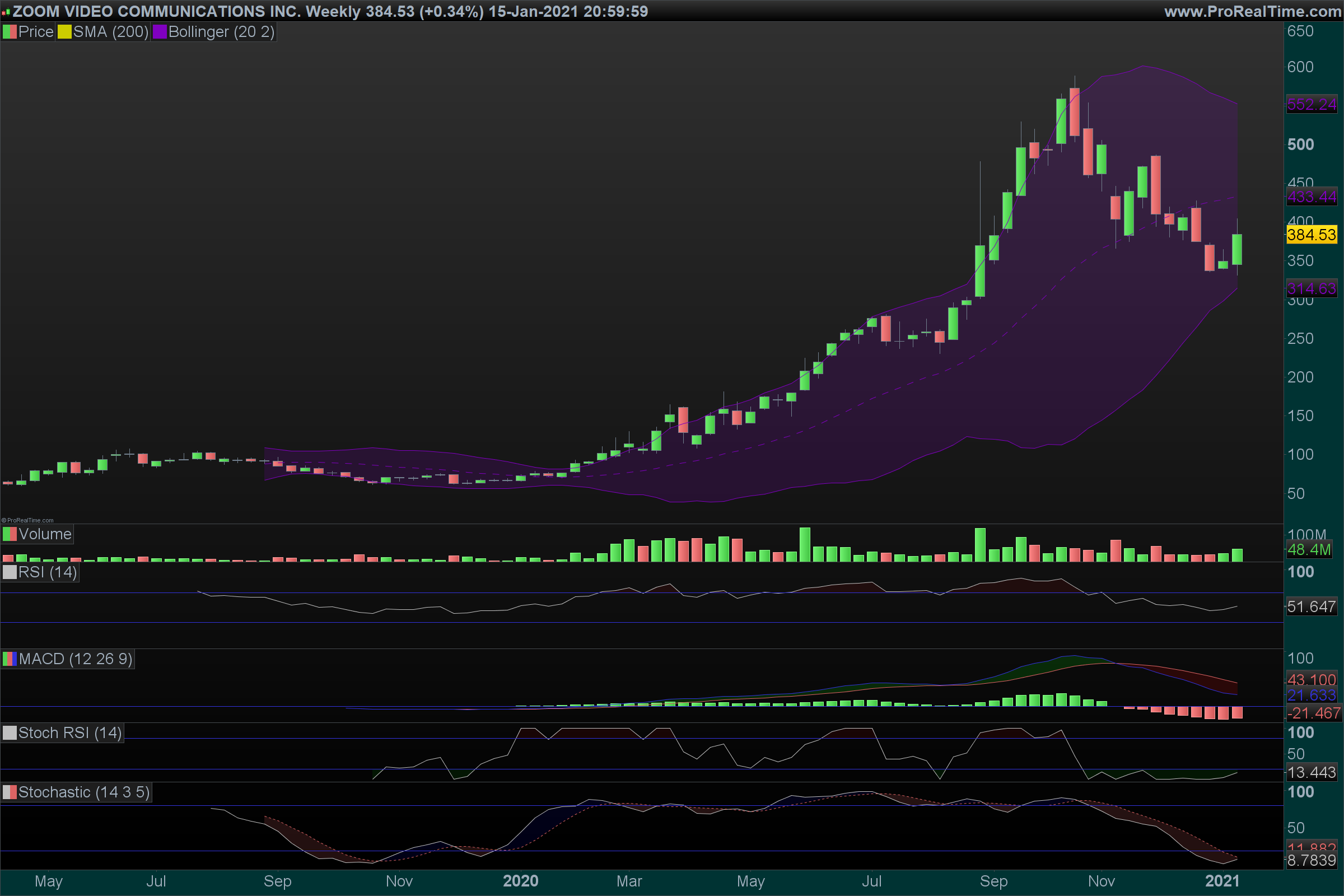
Task: Click the Stochastic (14 3 5) legend icon
Action: coord(10,792)
